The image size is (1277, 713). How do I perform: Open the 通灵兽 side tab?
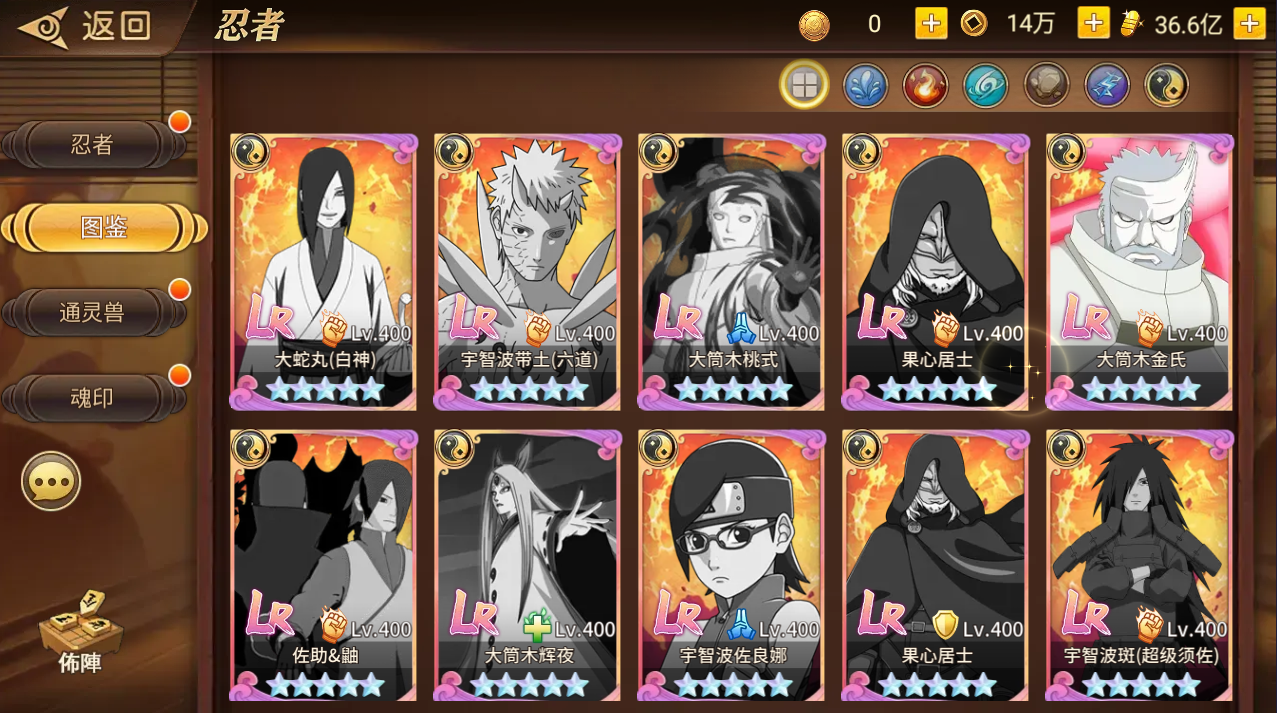click(94, 314)
